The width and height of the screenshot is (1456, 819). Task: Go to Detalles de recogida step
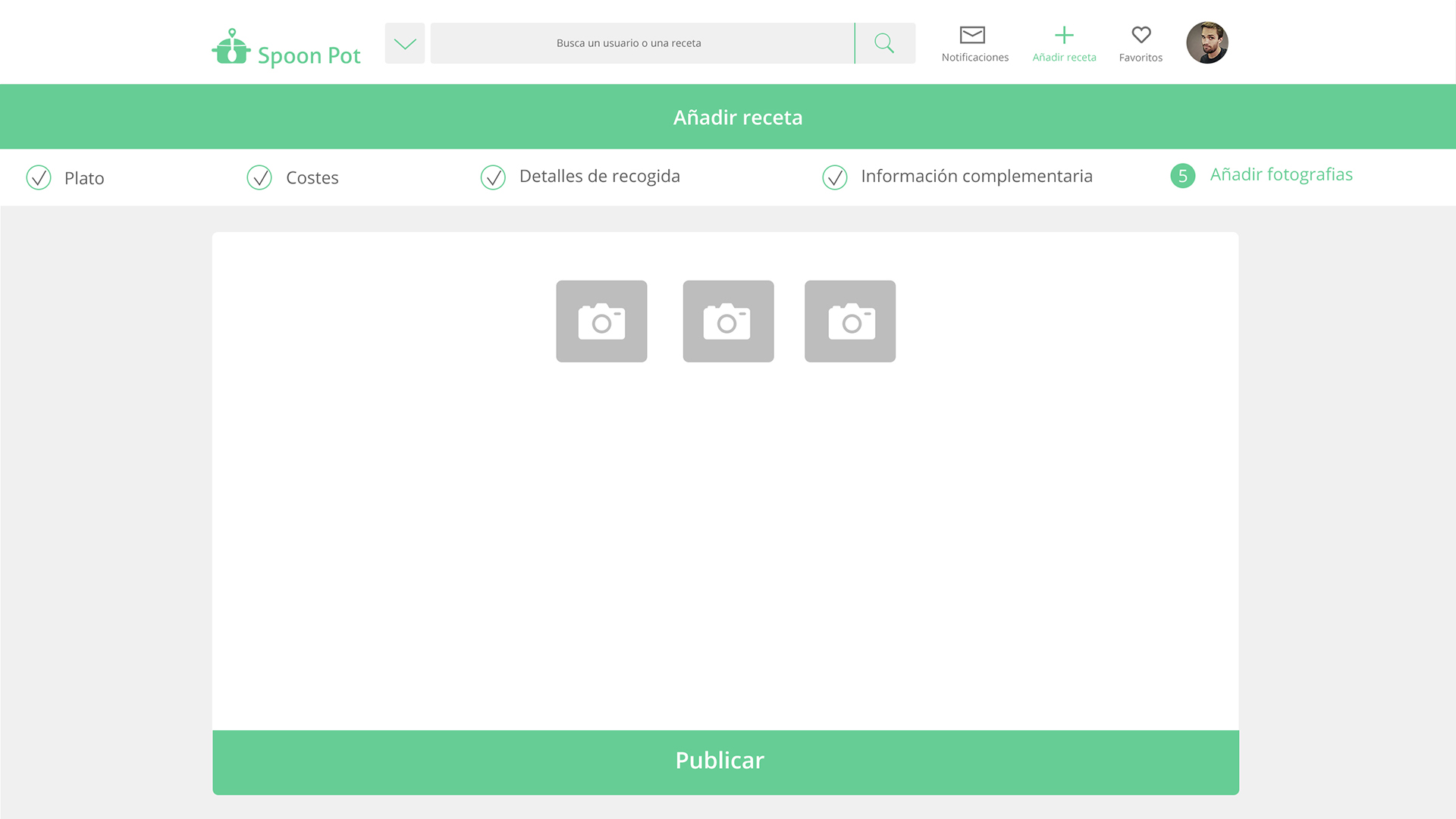click(600, 176)
